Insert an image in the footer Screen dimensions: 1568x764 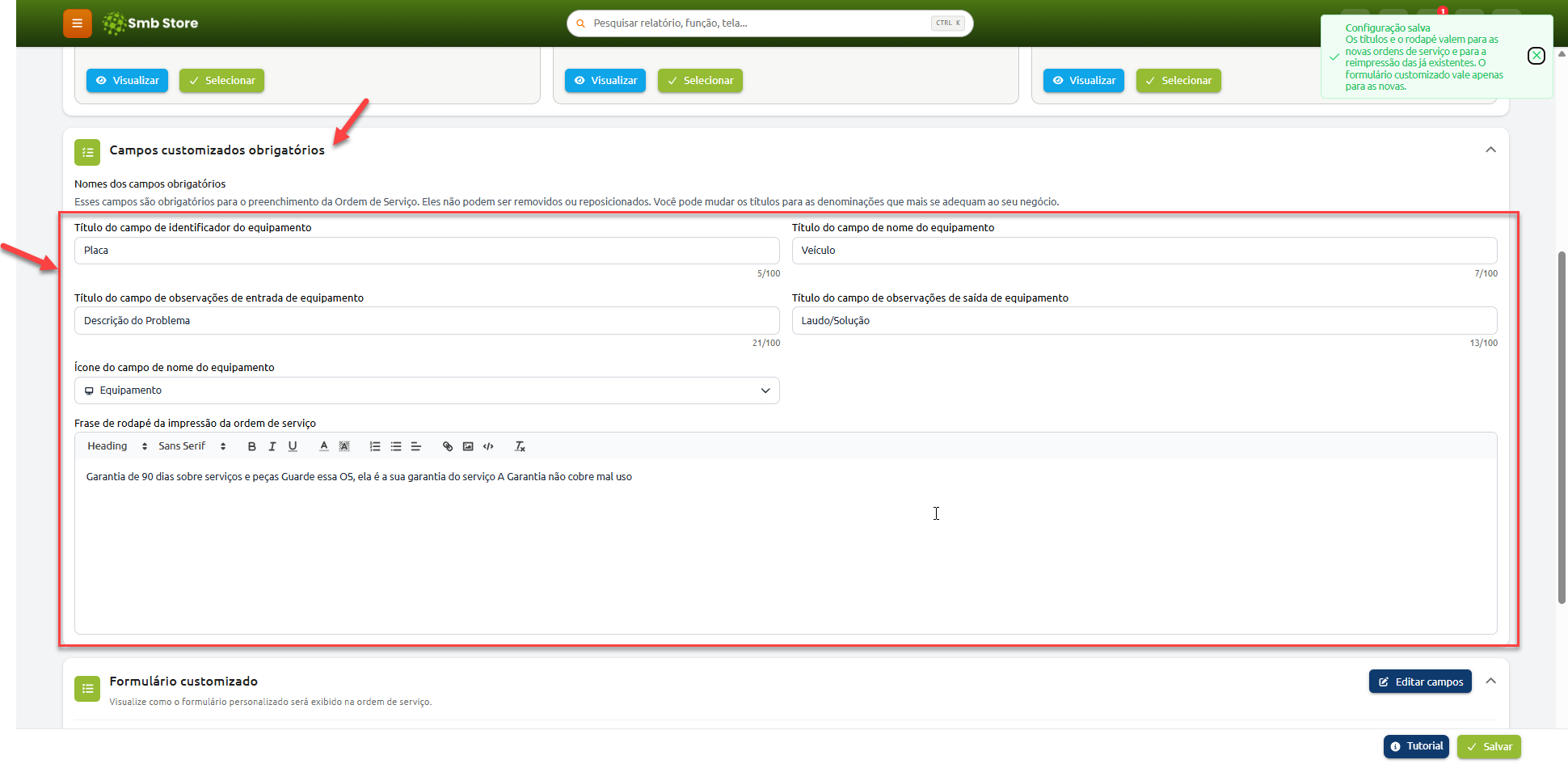[x=468, y=446]
